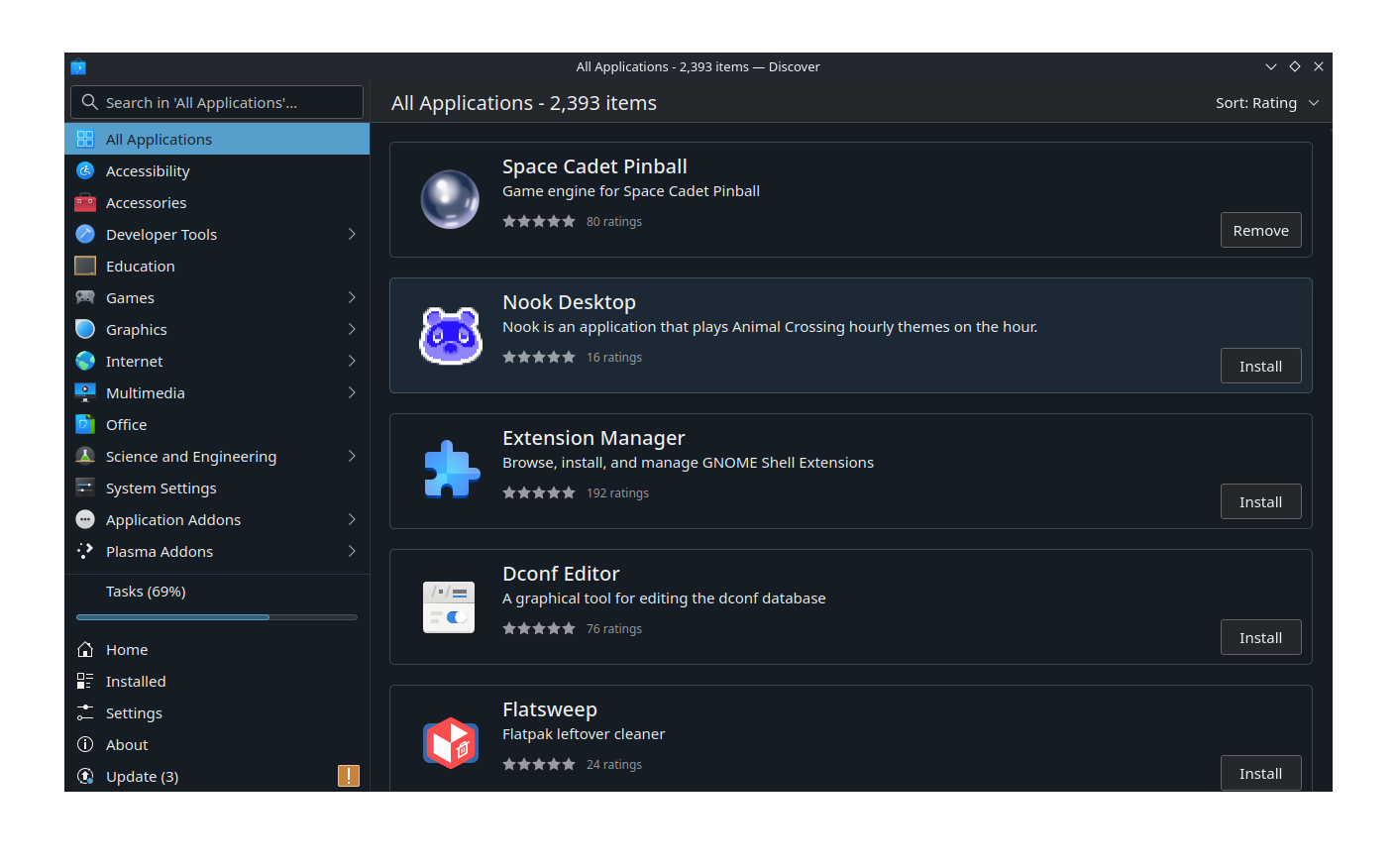Viewport: 1397px width, 868px height.
Task: Click the "24 ratings" text for Flatsweep
Action: tap(614, 764)
